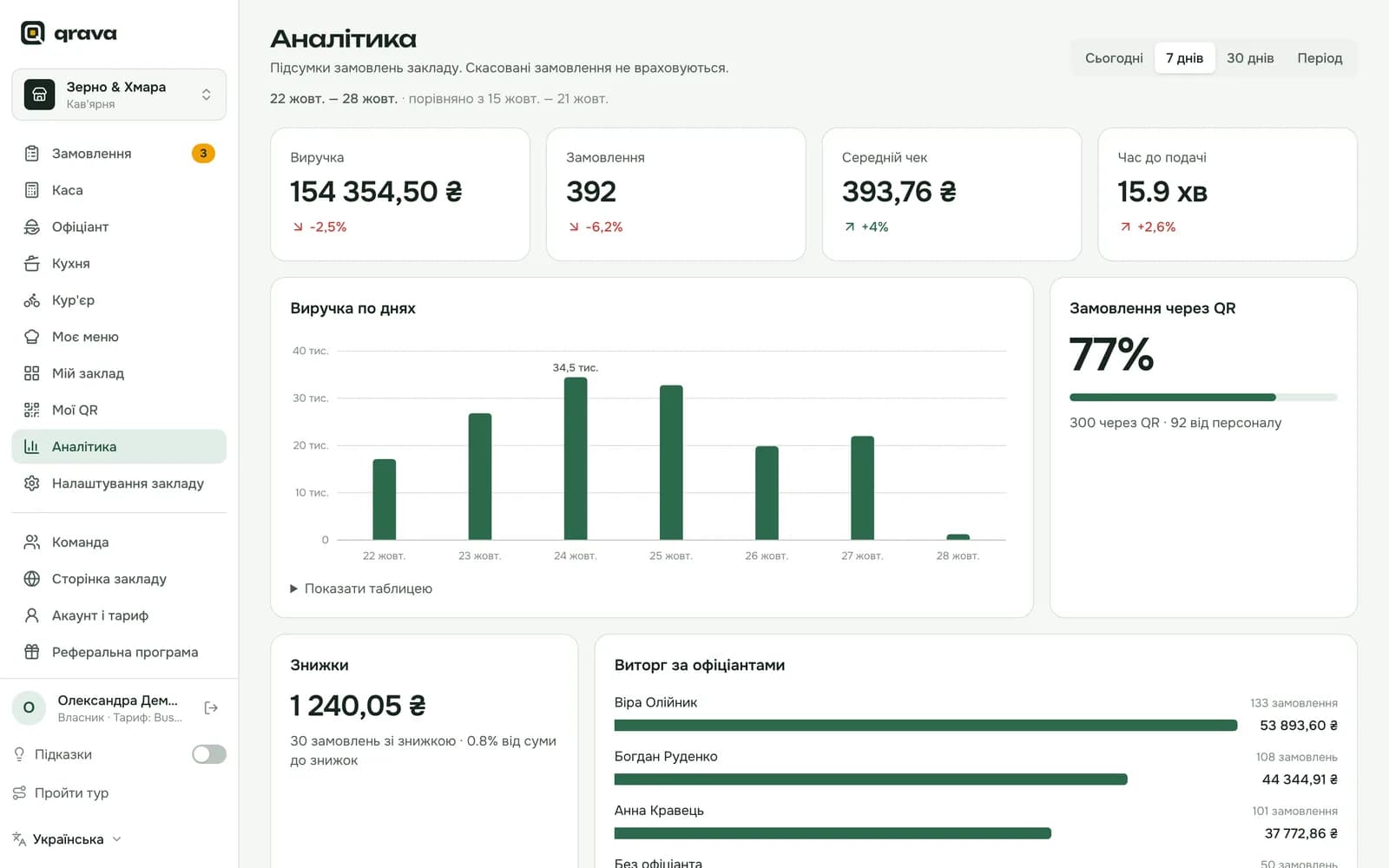This screenshot has height=868, width=1389.
Task: Click Анна Кравець amount 37 772,86 ₴
Action: tap(1300, 833)
